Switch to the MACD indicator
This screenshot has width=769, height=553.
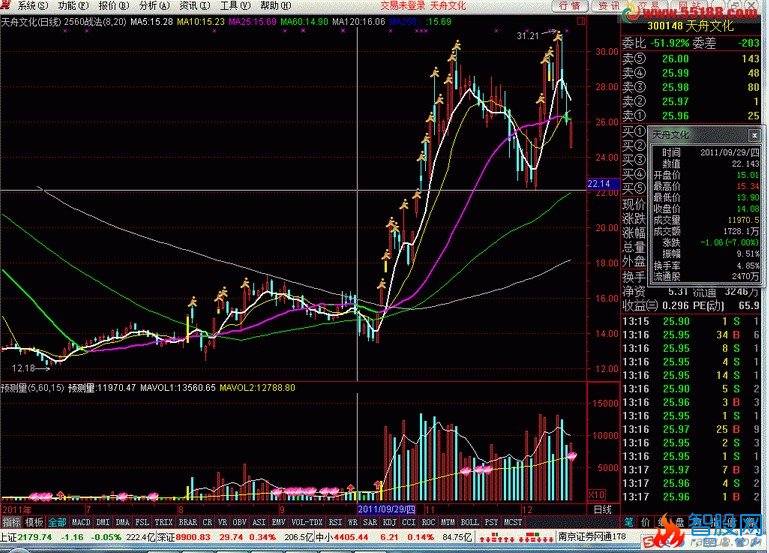tap(81, 523)
